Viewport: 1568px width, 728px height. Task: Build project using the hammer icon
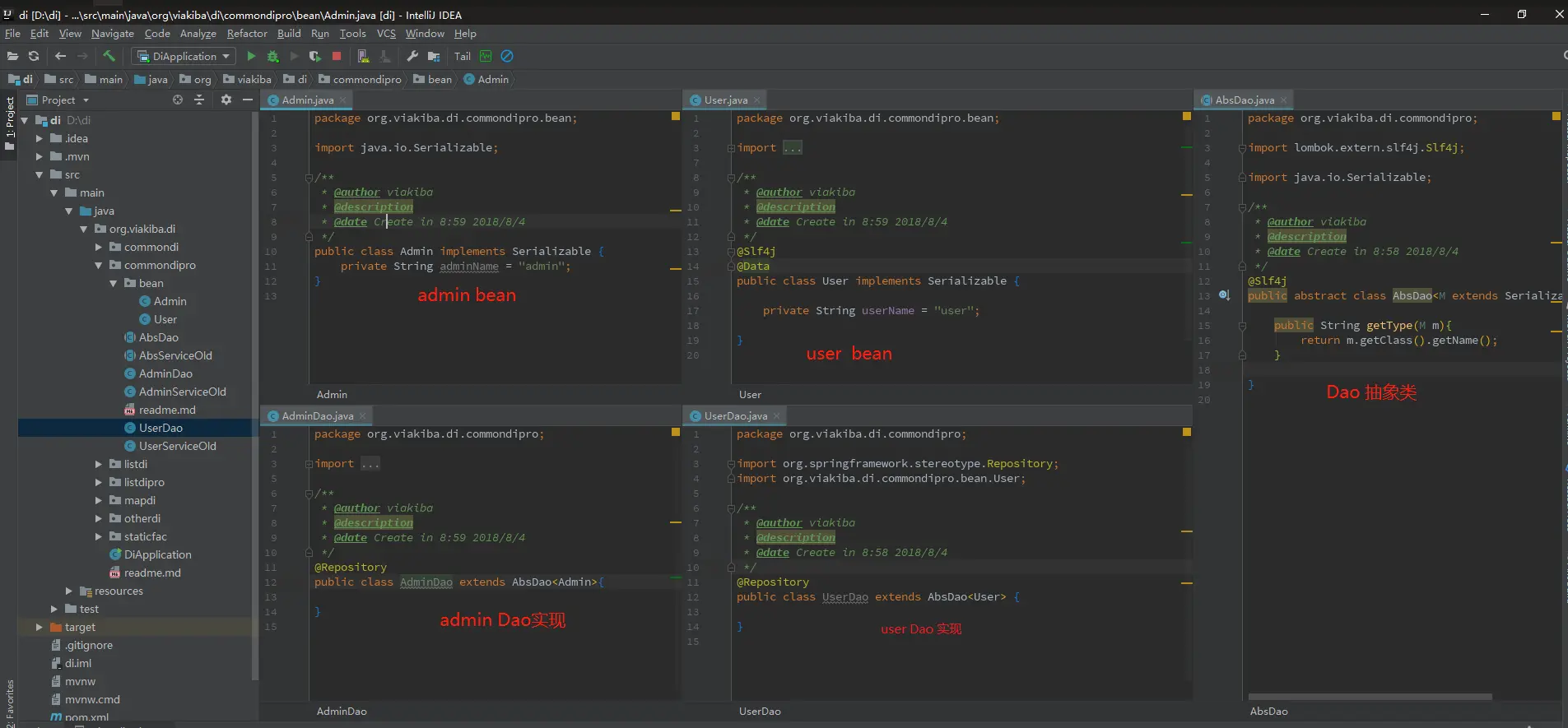[x=109, y=56]
